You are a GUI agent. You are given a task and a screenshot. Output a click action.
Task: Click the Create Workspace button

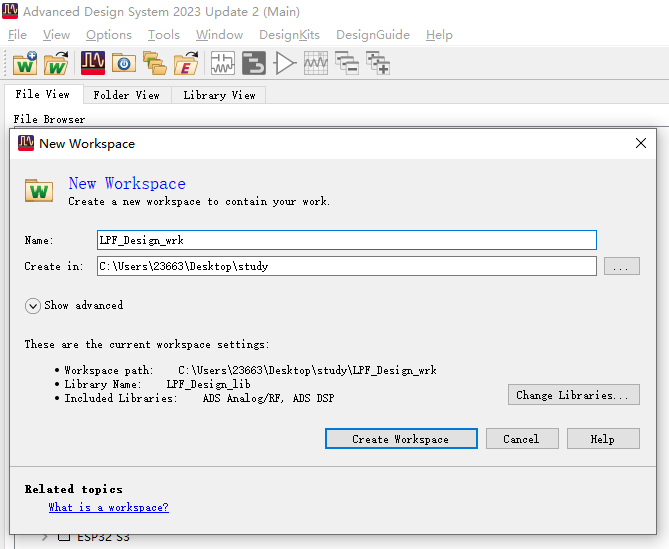point(401,439)
